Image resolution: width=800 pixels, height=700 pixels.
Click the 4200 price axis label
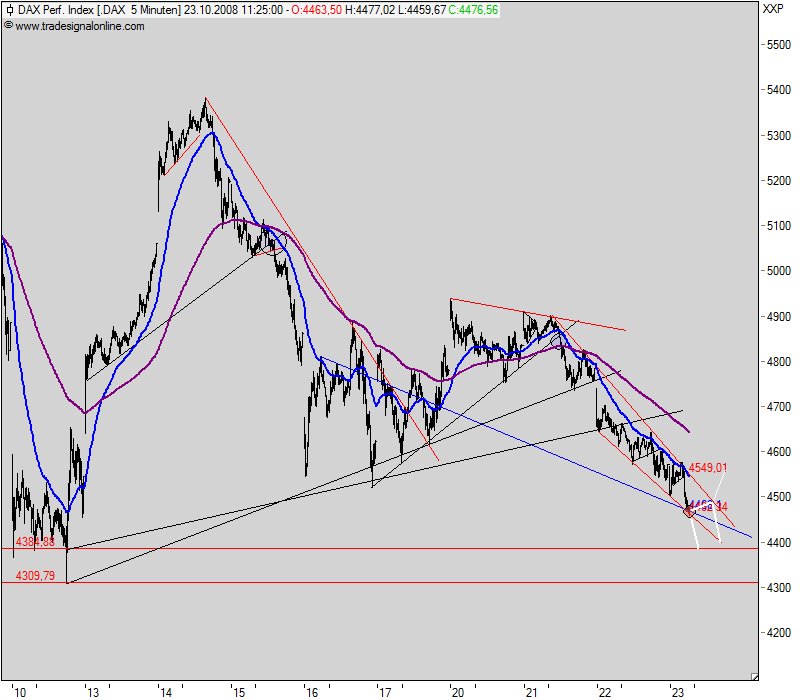pos(779,633)
